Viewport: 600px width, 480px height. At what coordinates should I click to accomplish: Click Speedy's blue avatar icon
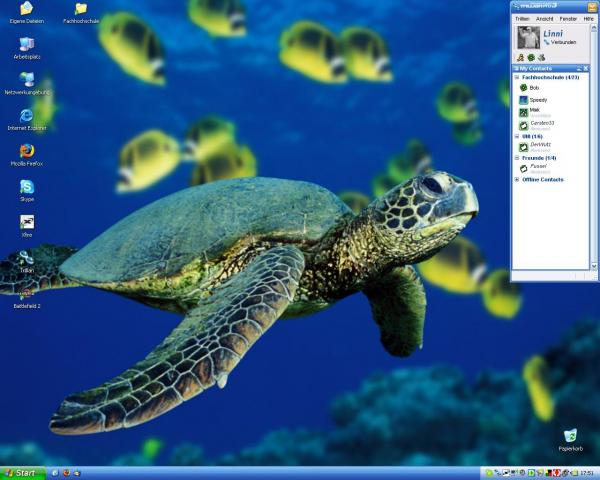point(523,100)
